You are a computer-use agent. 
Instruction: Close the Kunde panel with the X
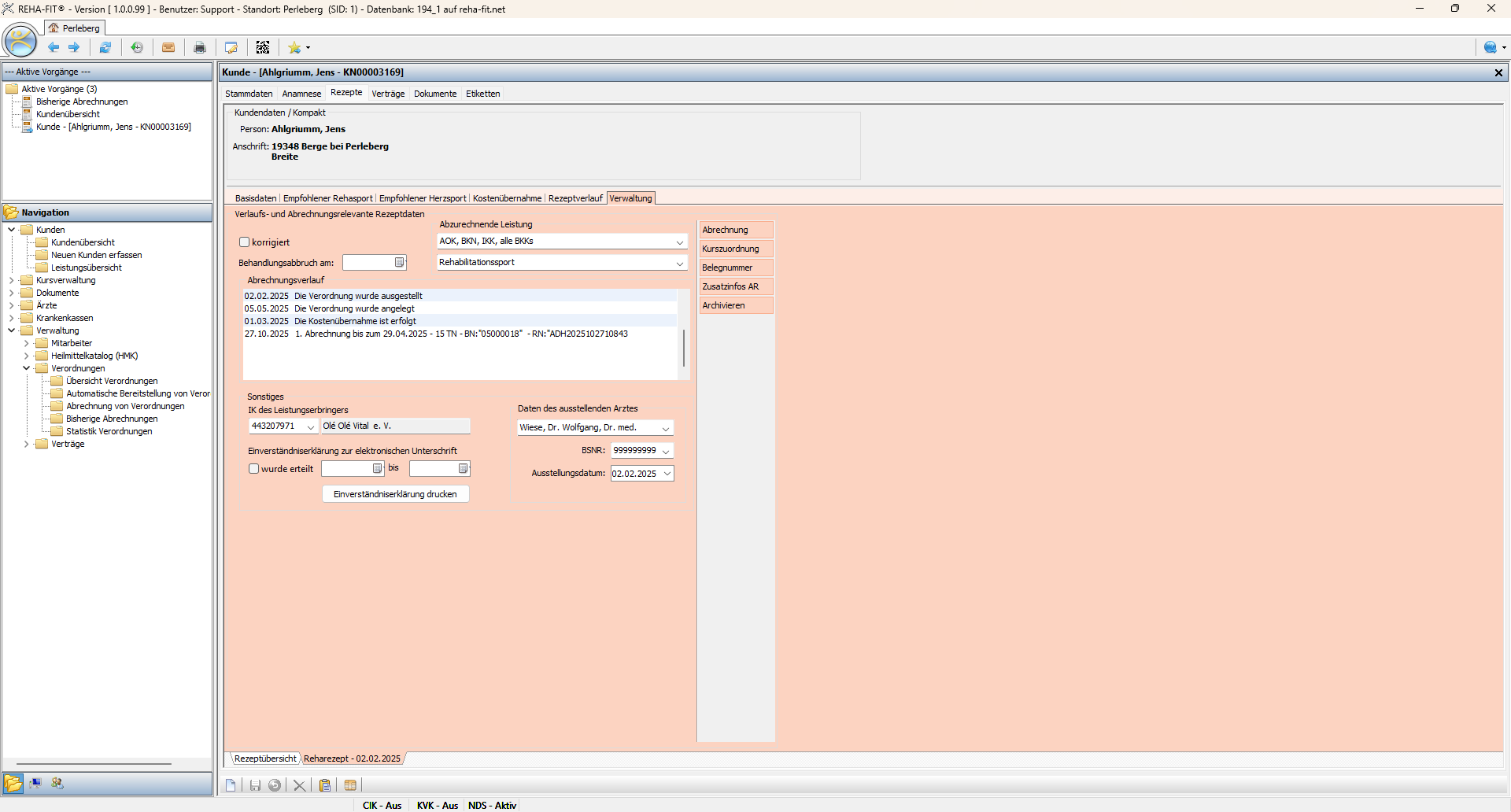(1498, 72)
